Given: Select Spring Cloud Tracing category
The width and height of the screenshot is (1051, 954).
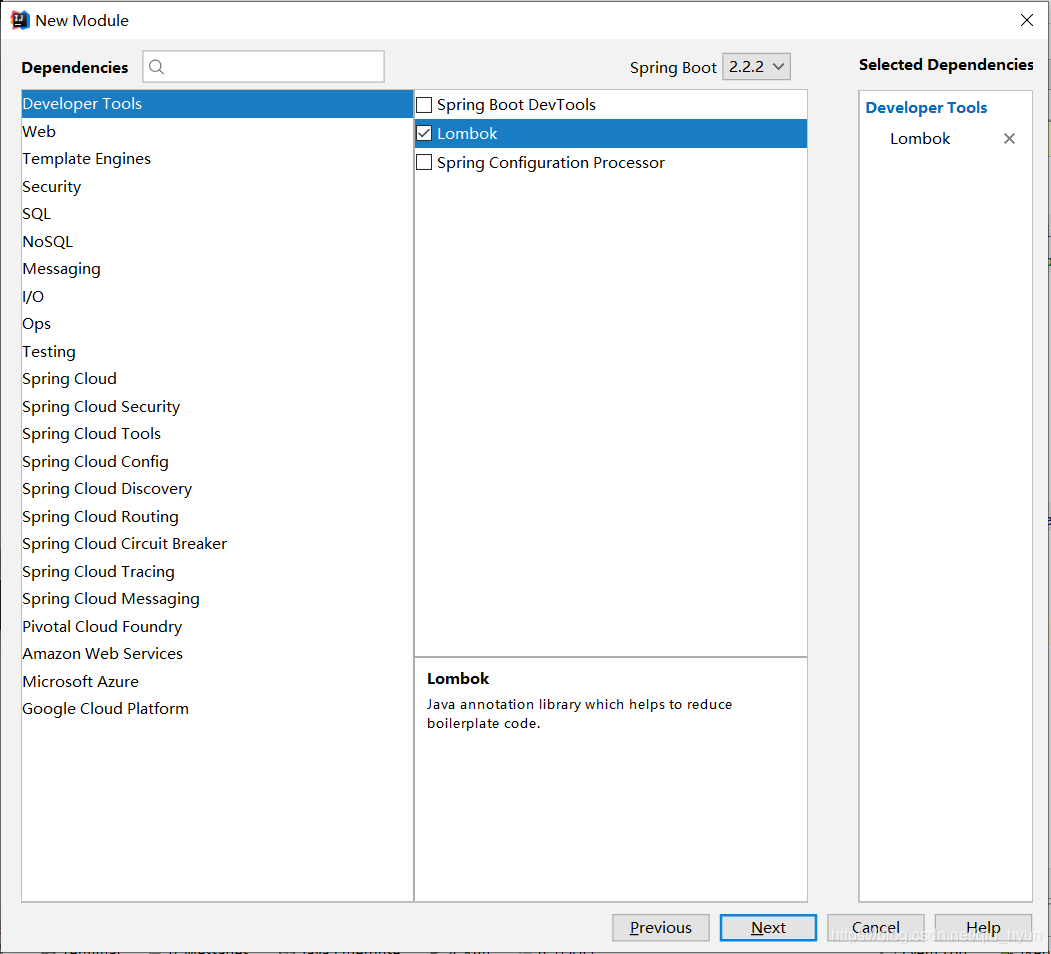Looking at the screenshot, I should tap(217, 571).
